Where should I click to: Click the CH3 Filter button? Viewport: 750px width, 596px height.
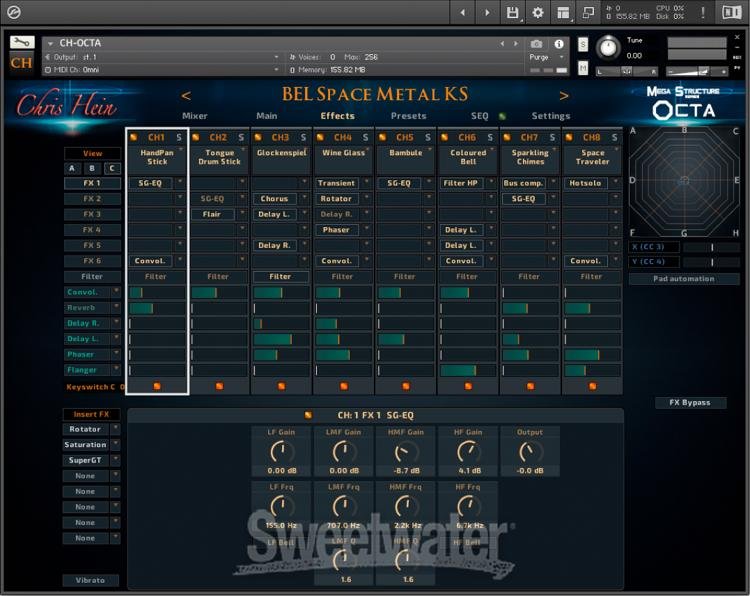[x=280, y=276]
